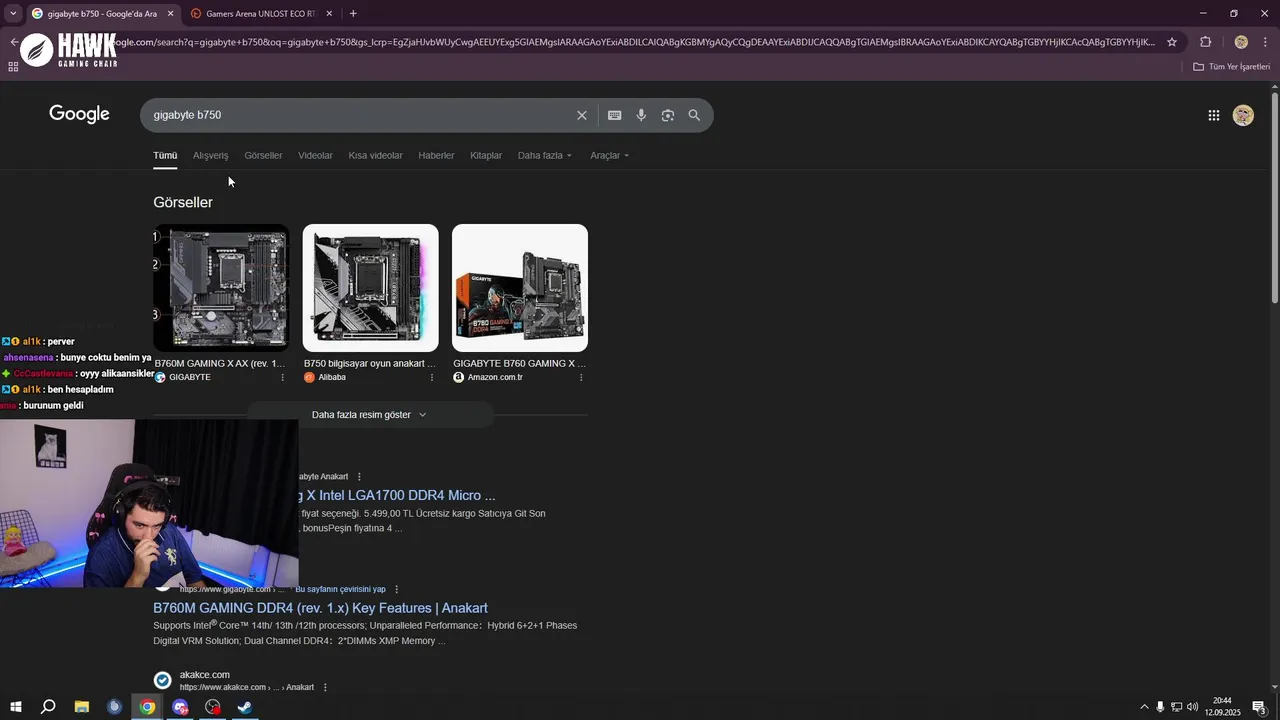
Task: Open the Alibaba B750 motherboard image
Action: [x=370, y=288]
